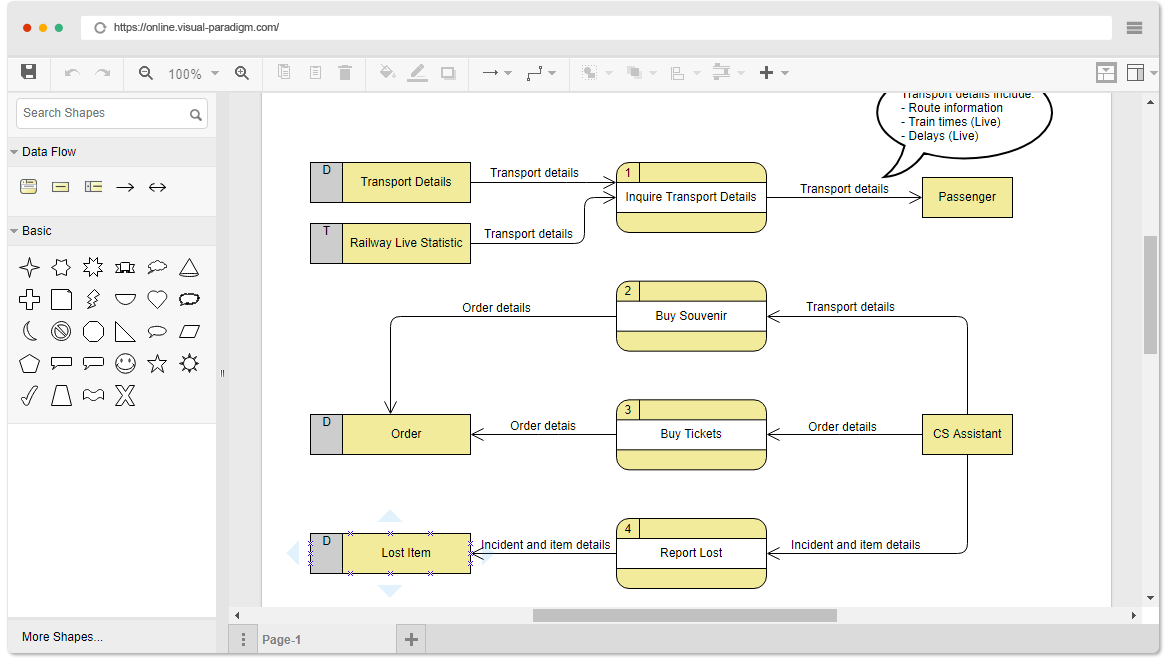Screen dimensions: 1170x665
Task: Select the Data Flow arrow tool
Action: [124, 186]
